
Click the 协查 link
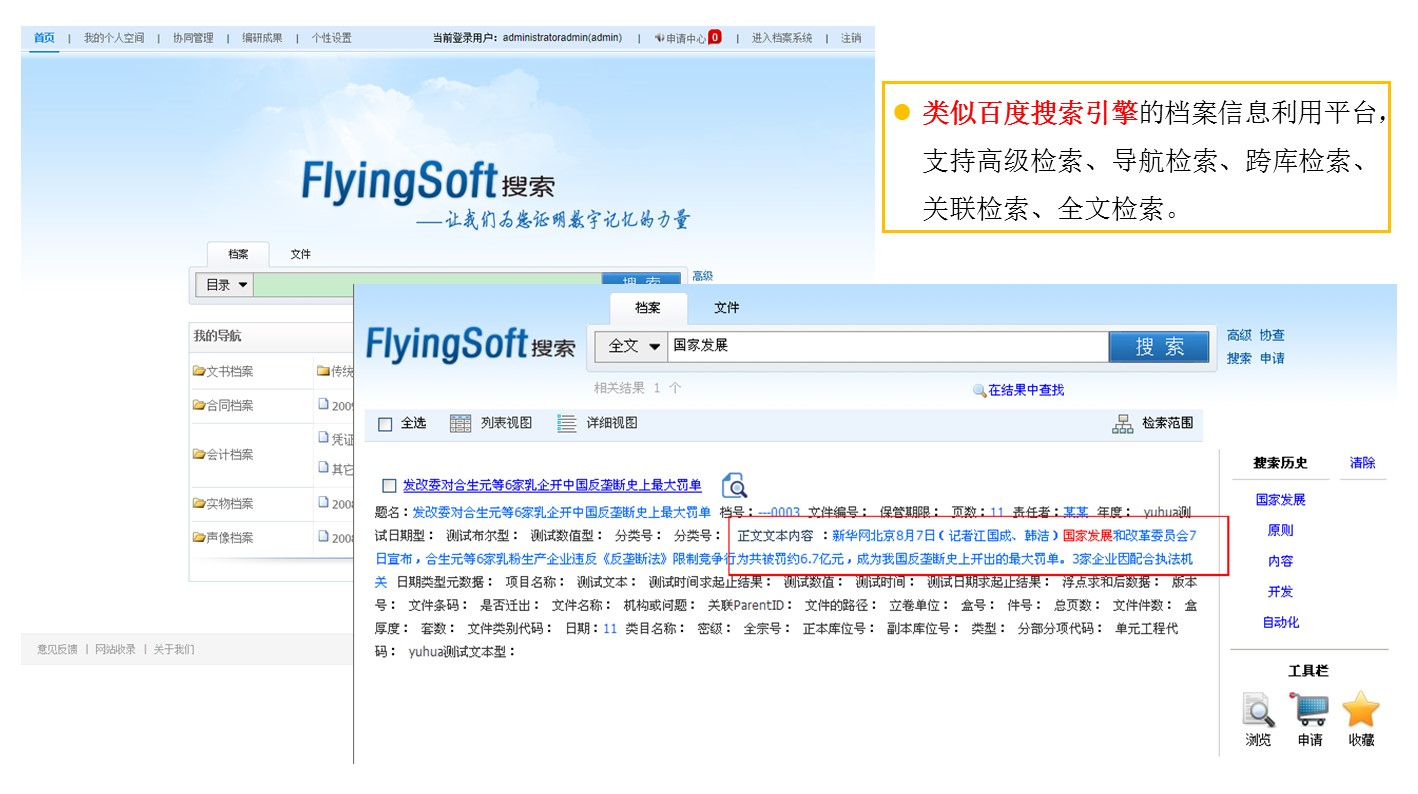pyautogui.click(x=1272, y=335)
